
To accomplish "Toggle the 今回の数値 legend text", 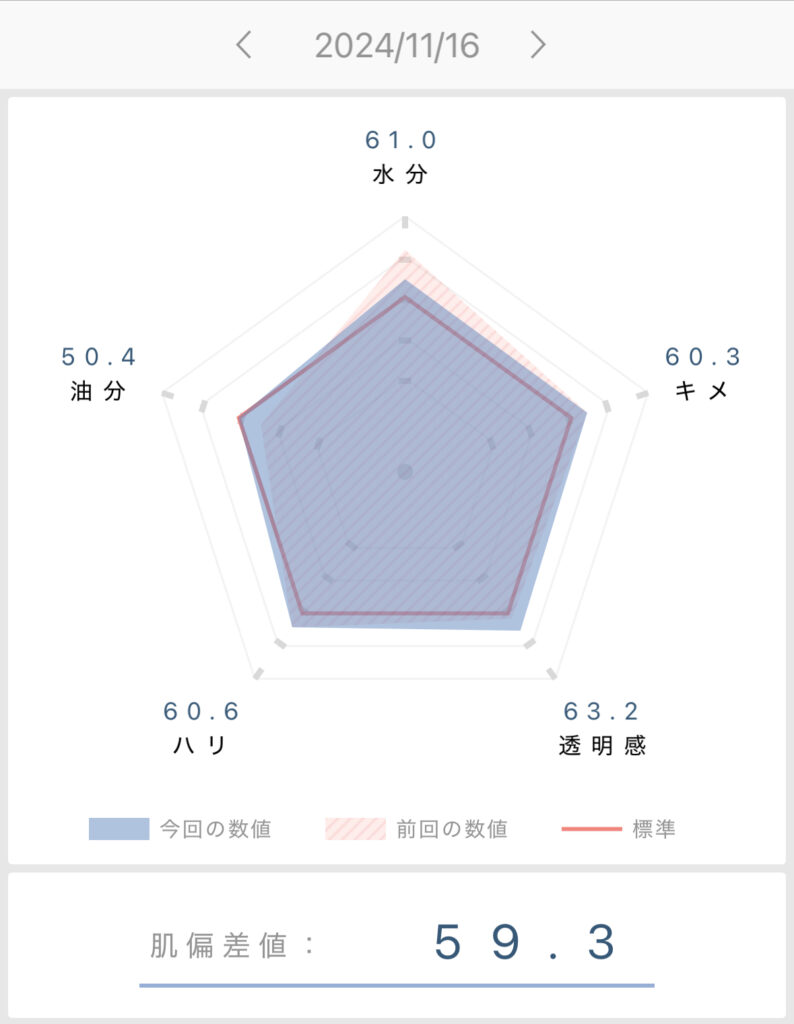I will [x=215, y=829].
